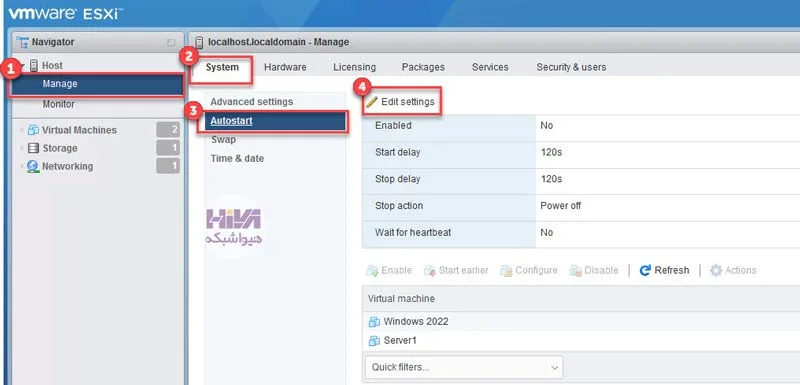
Task: Click the Networking count badge 1
Action: tap(168, 166)
